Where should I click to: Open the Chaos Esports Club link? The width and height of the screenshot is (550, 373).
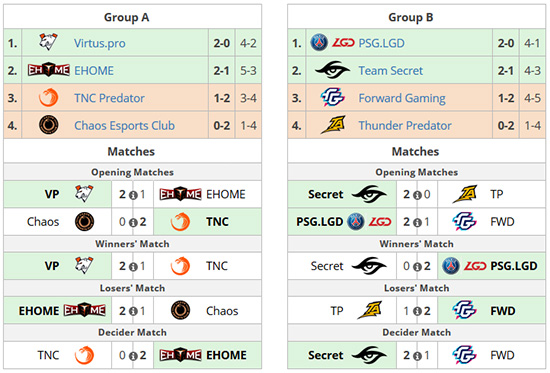pos(124,125)
